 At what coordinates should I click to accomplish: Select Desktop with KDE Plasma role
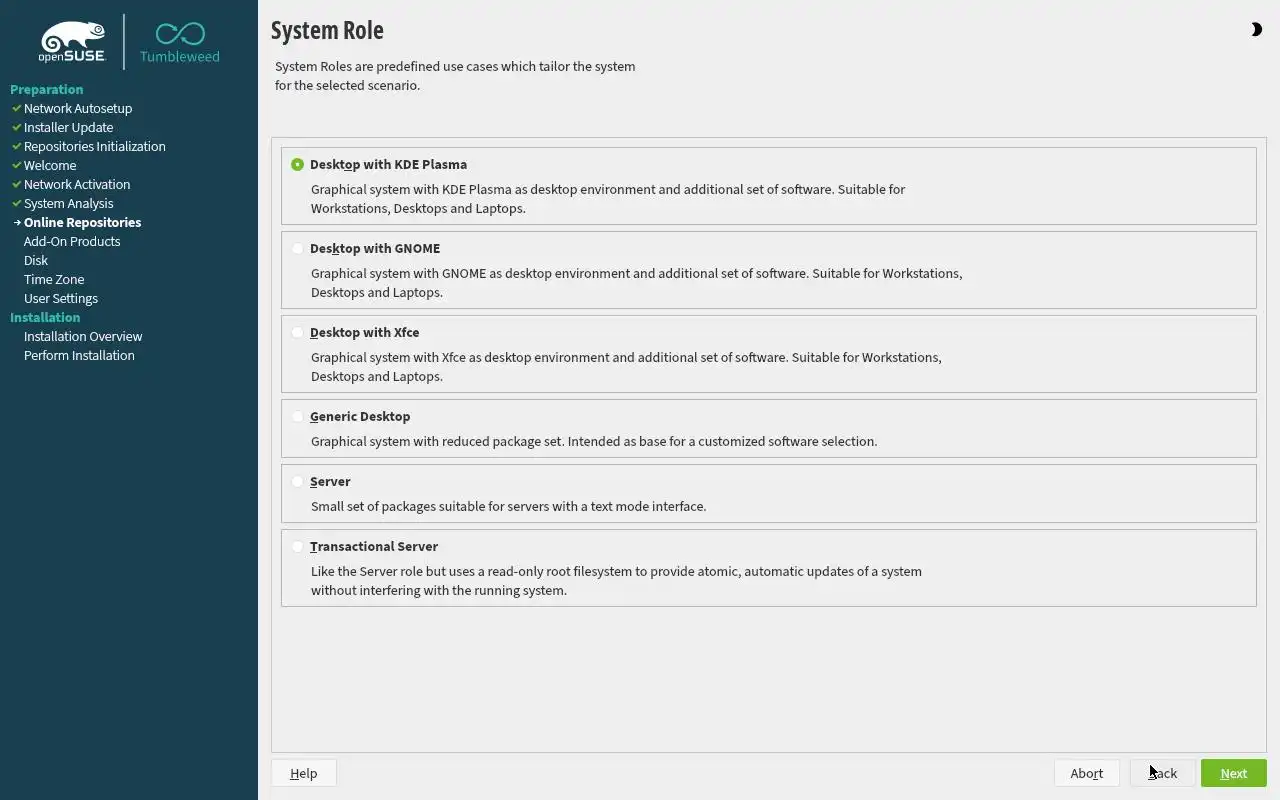pos(298,165)
